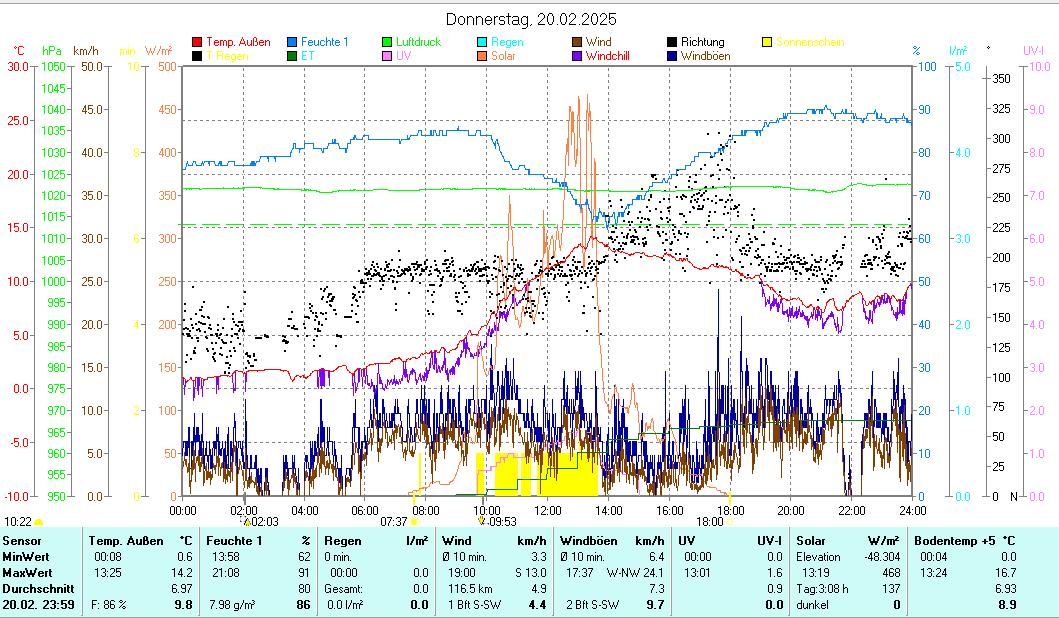Click the Temp. Außen table header

click(x=126, y=541)
